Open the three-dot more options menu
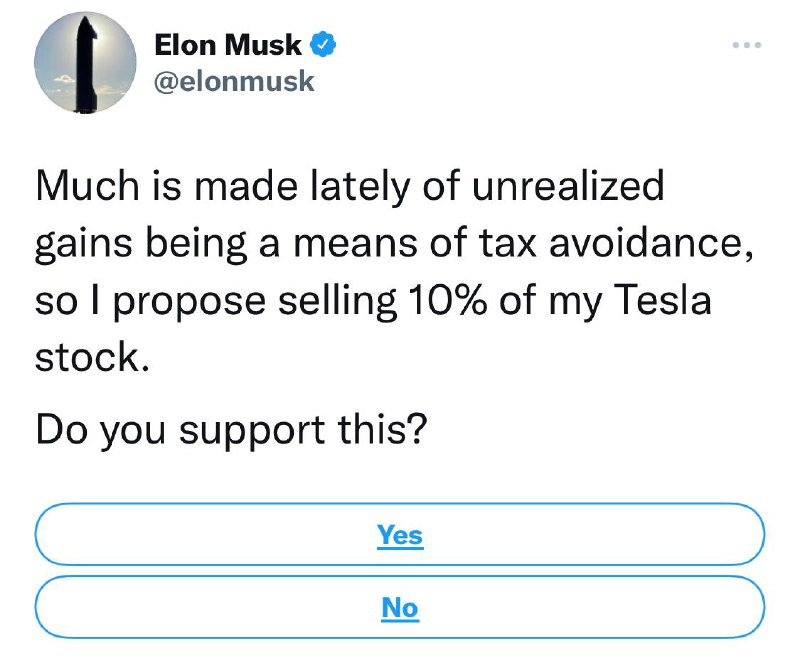The height and width of the screenshot is (658, 800). click(746, 45)
